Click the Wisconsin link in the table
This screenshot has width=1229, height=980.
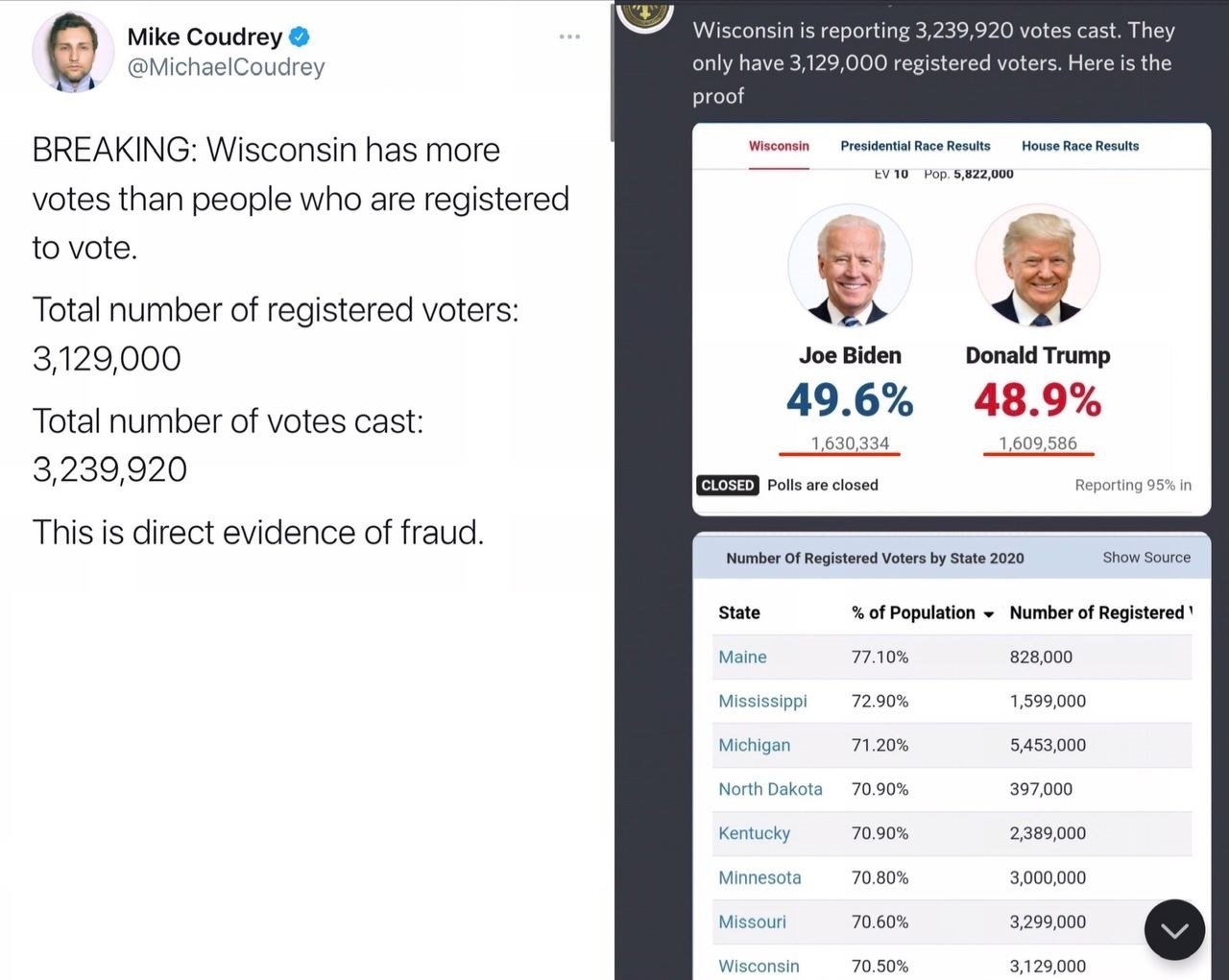(759, 966)
